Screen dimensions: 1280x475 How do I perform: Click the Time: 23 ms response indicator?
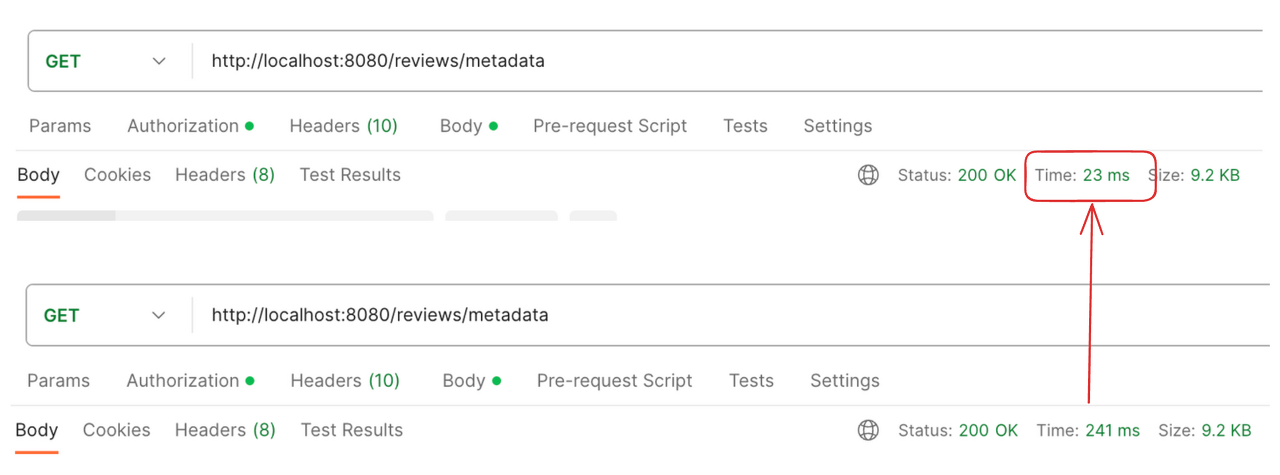tap(1082, 175)
